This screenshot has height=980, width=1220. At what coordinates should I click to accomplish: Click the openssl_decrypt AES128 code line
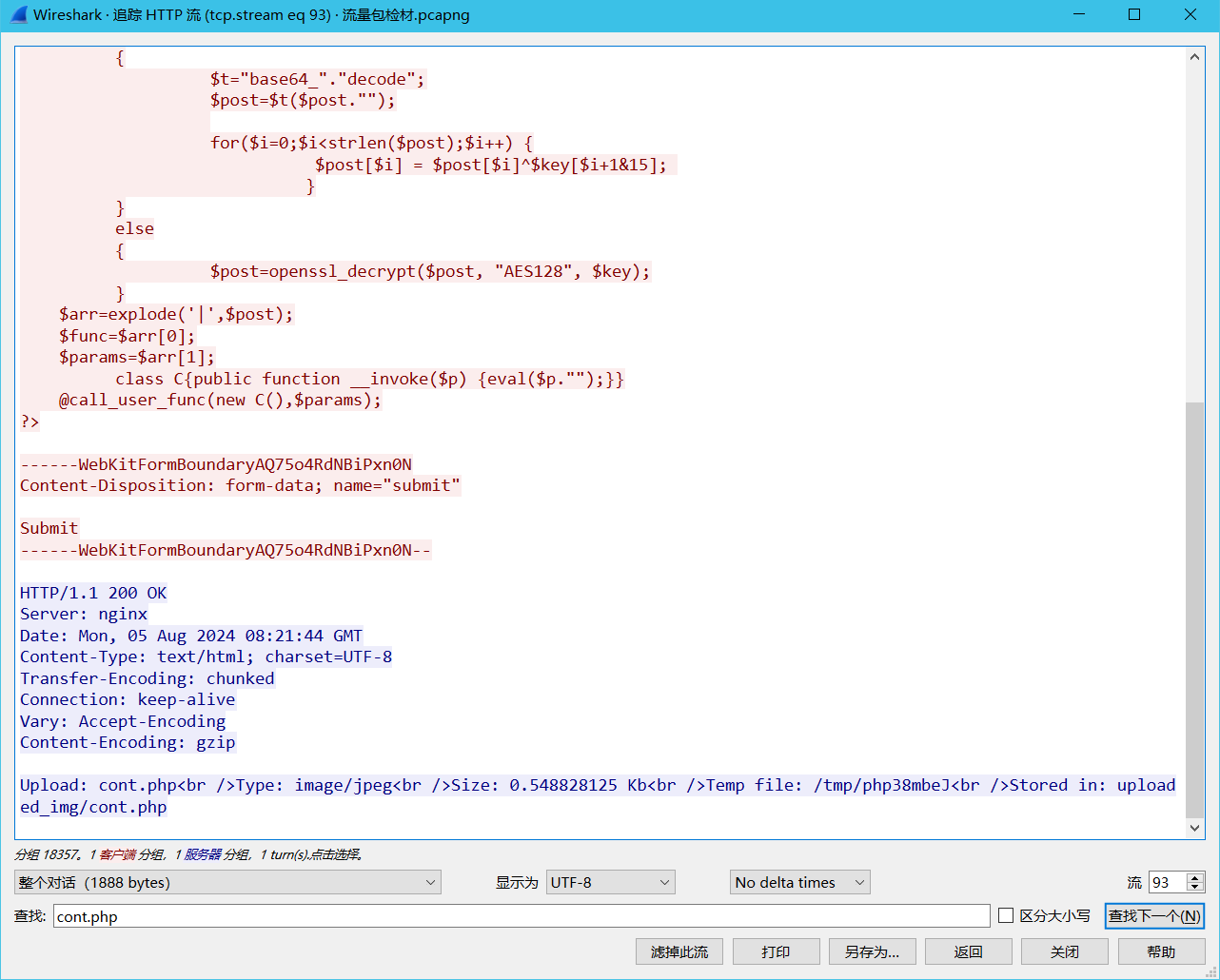pos(430,271)
